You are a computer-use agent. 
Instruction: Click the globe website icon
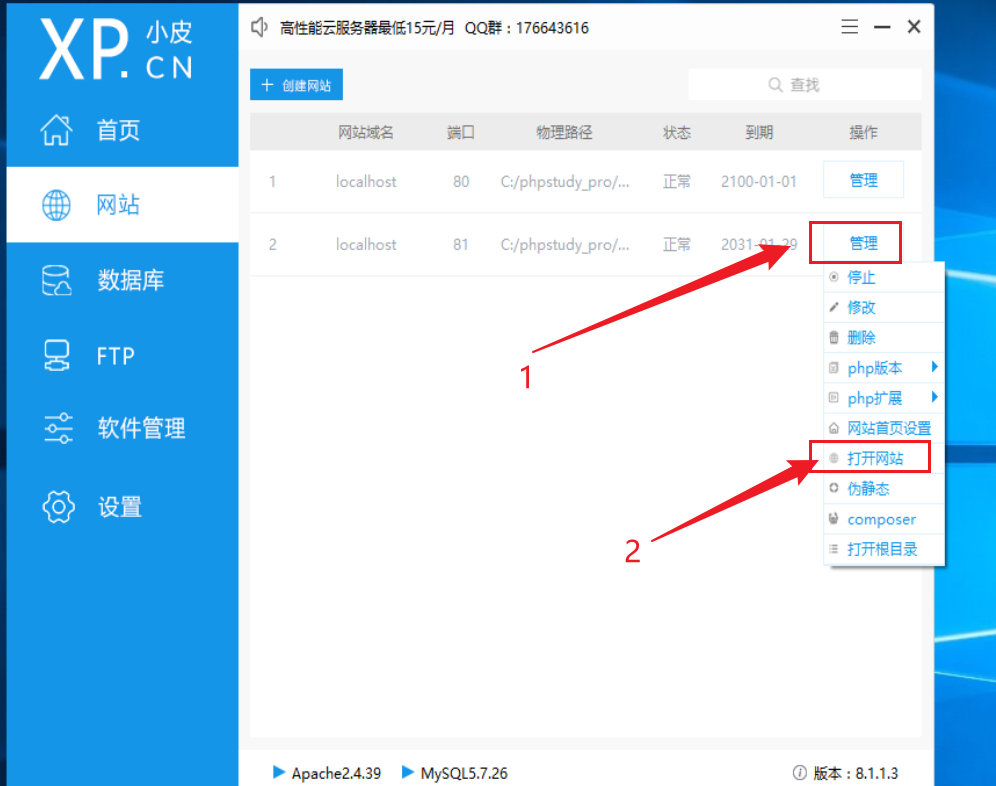click(57, 205)
